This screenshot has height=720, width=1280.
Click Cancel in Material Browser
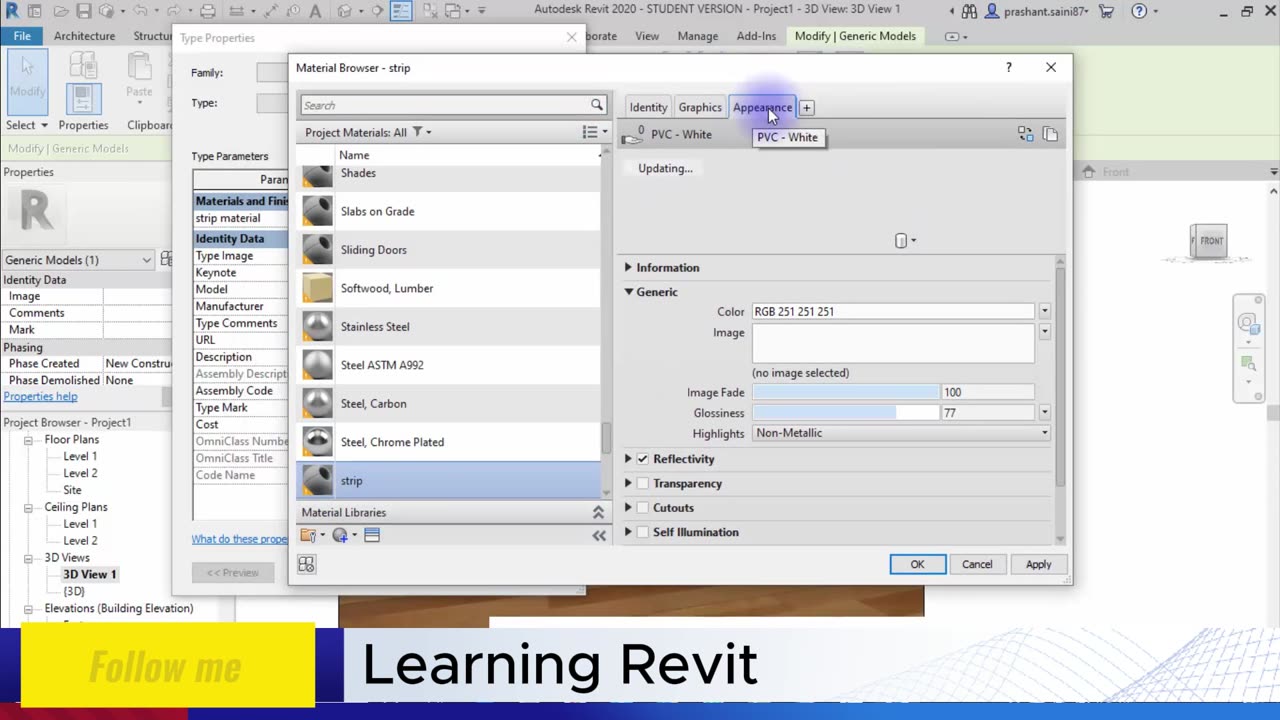977,565
